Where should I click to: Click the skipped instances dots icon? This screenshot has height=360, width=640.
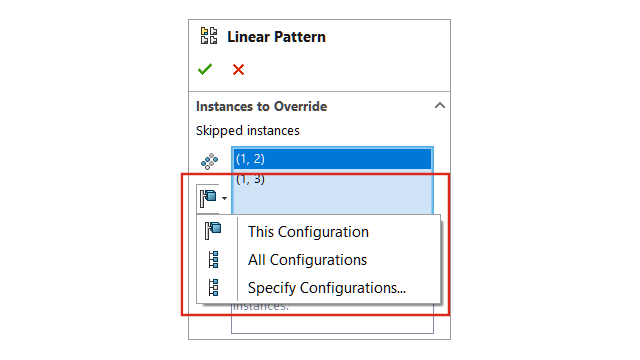click(209, 161)
